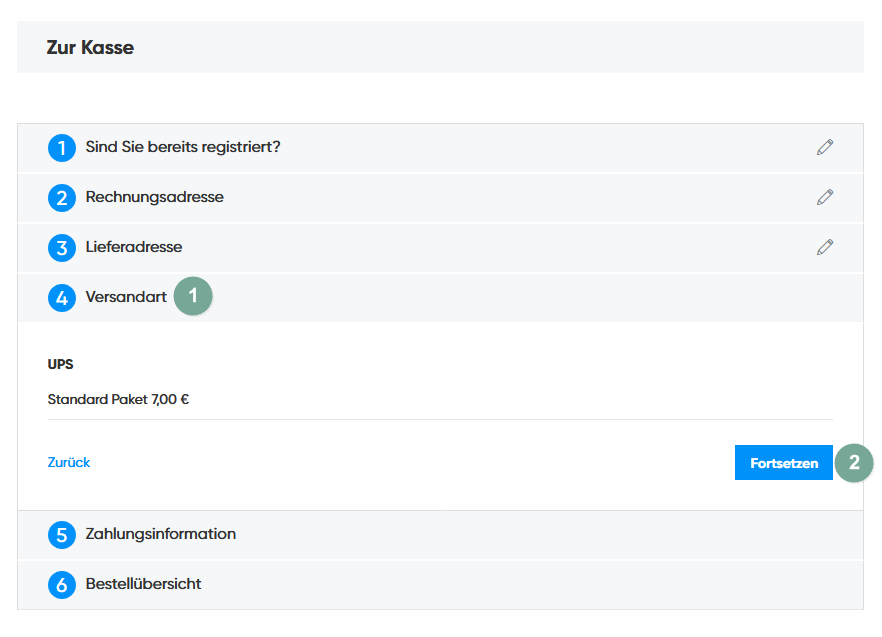Expand the Lieferadresse section title
882x637 pixels.
[134, 246]
